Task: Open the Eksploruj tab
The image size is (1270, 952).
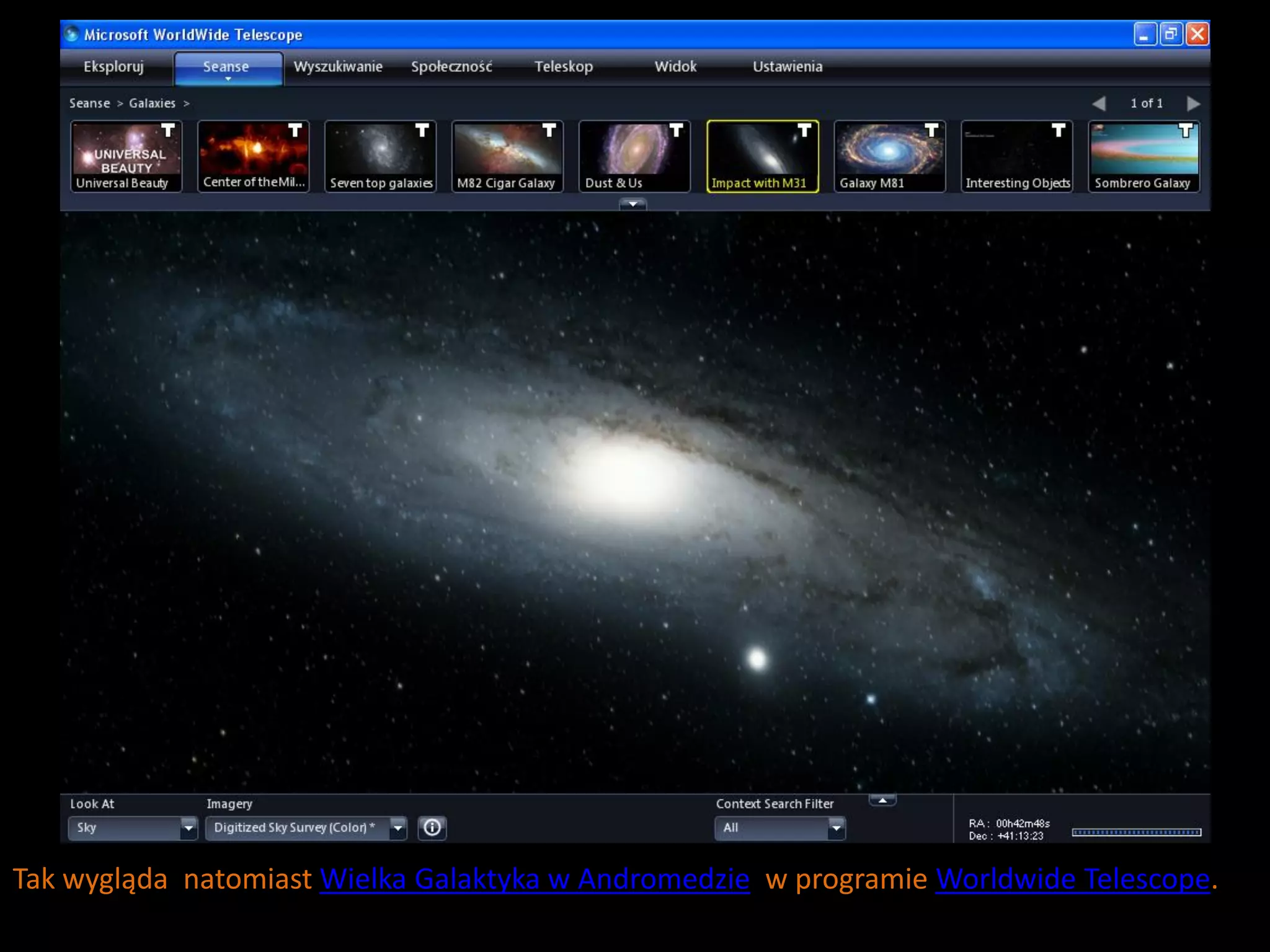Action: coord(113,66)
